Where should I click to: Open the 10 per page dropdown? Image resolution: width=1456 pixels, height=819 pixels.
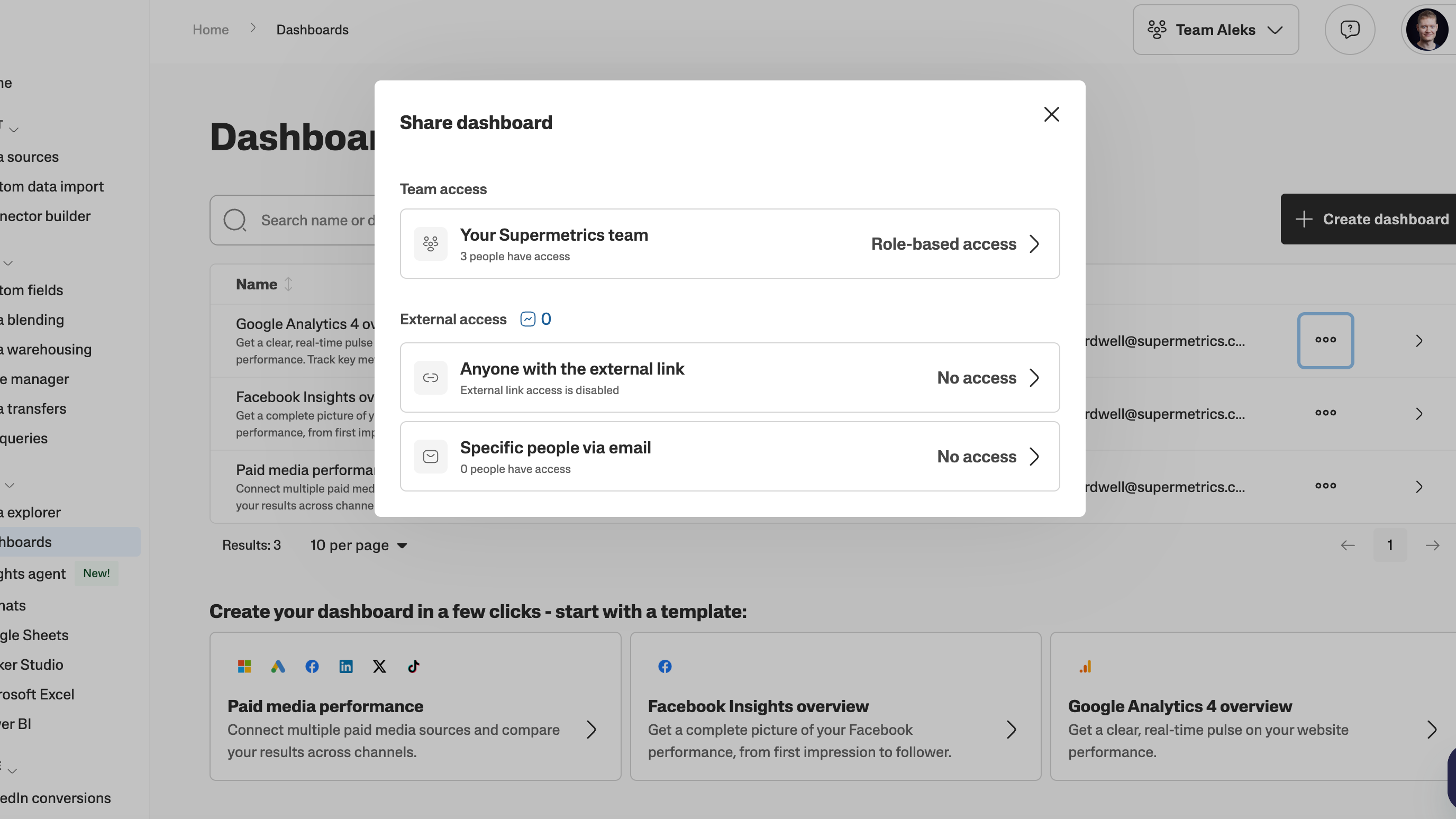click(x=358, y=545)
